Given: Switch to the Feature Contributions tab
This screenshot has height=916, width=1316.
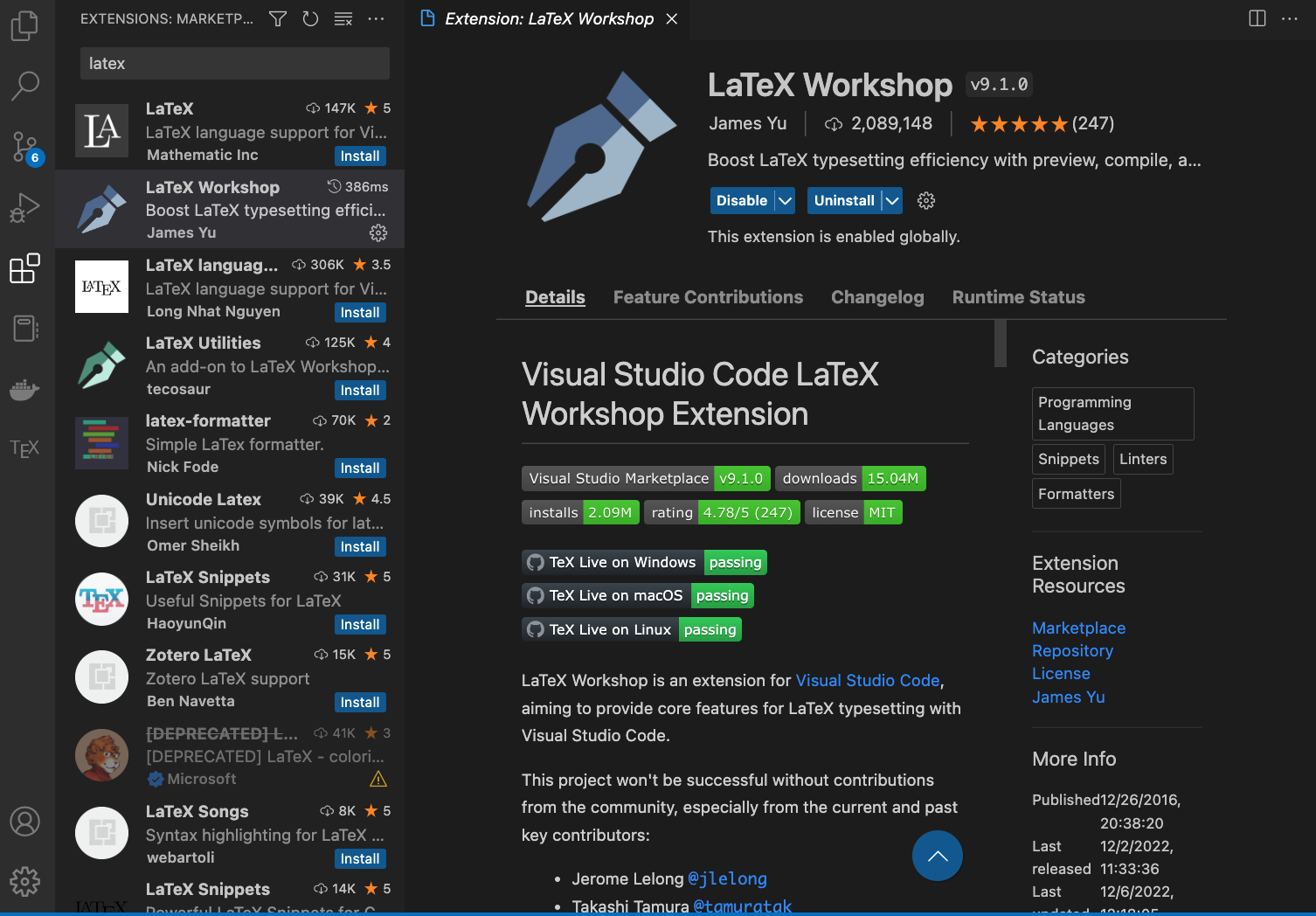Looking at the screenshot, I should pyautogui.click(x=708, y=297).
